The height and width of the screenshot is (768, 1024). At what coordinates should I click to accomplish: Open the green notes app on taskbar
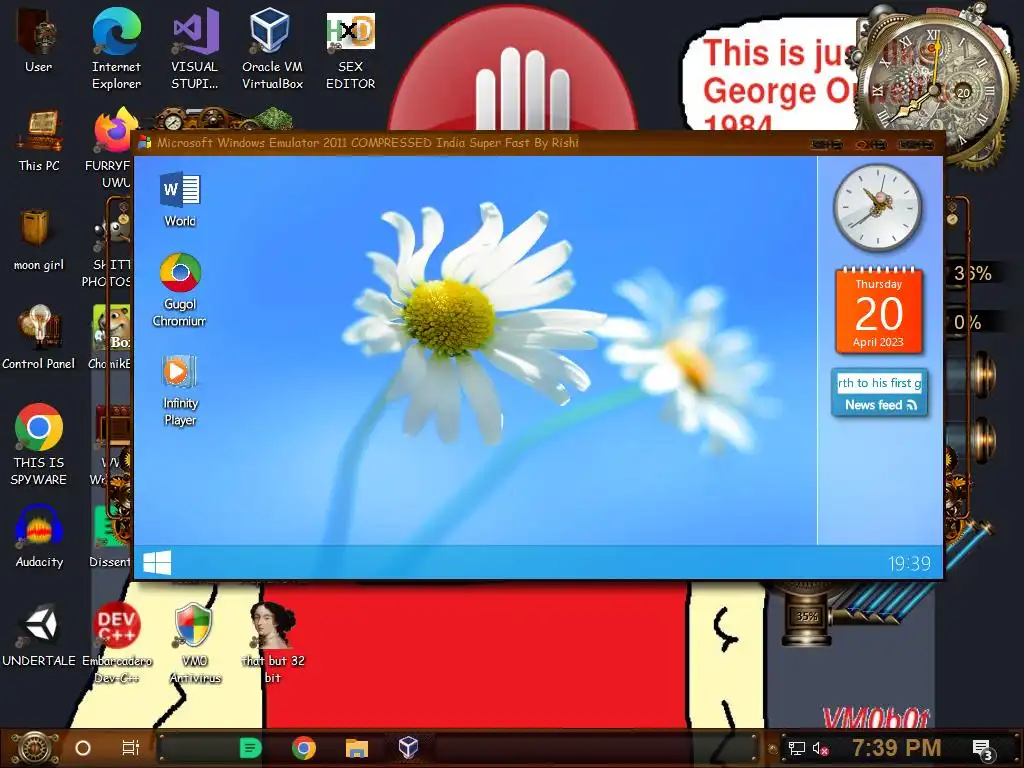coord(250,748)
